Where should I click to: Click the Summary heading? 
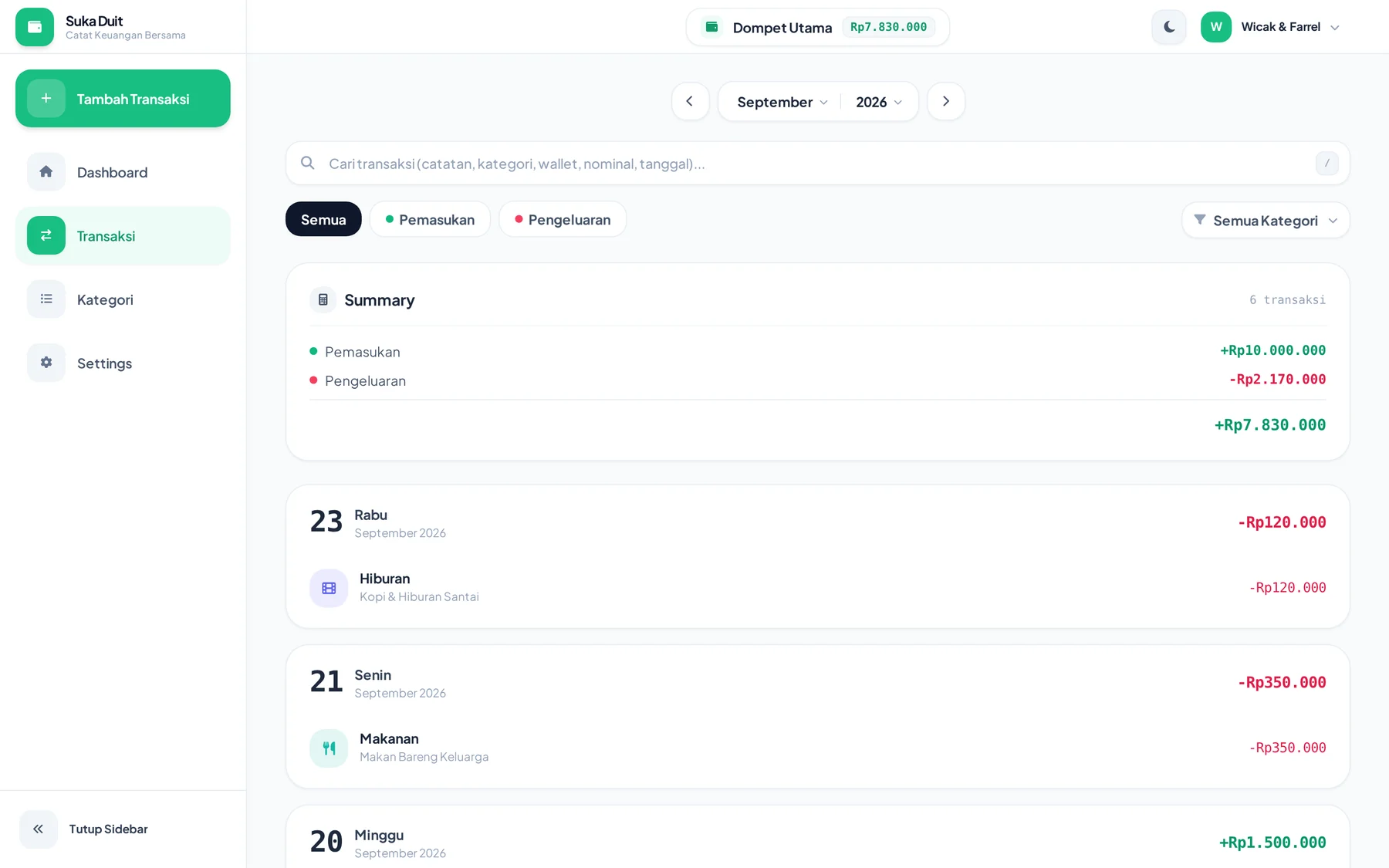(379, 300)
